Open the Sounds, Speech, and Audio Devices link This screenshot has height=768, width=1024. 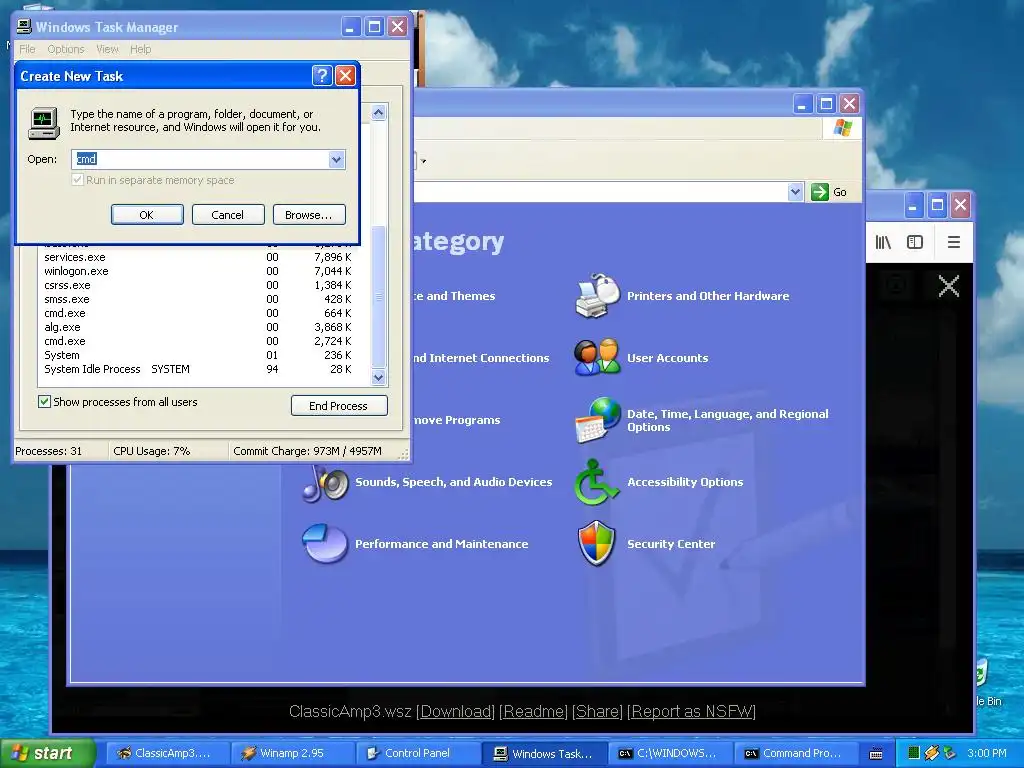click(453, 482)
